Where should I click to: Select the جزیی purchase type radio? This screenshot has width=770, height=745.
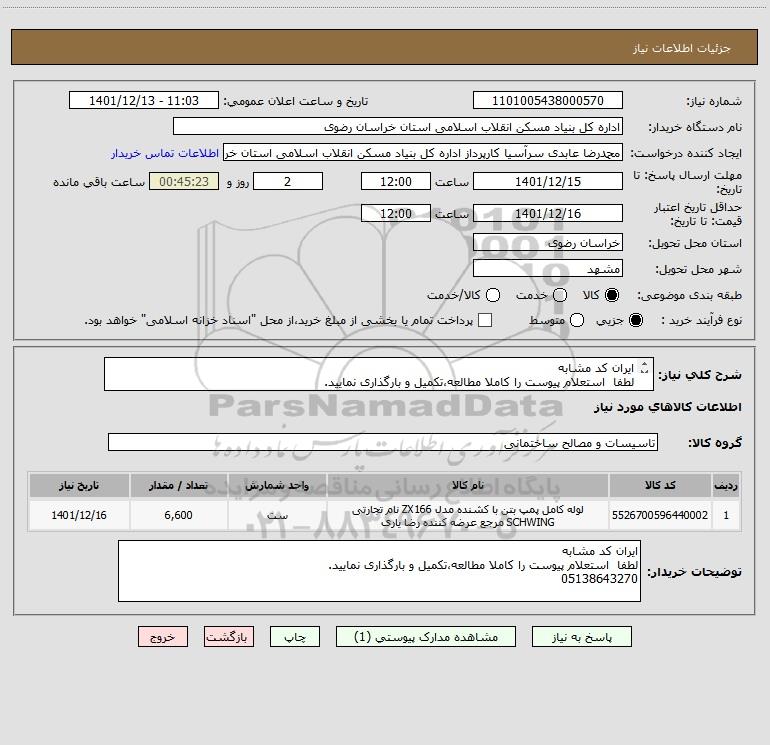point(635,320)
